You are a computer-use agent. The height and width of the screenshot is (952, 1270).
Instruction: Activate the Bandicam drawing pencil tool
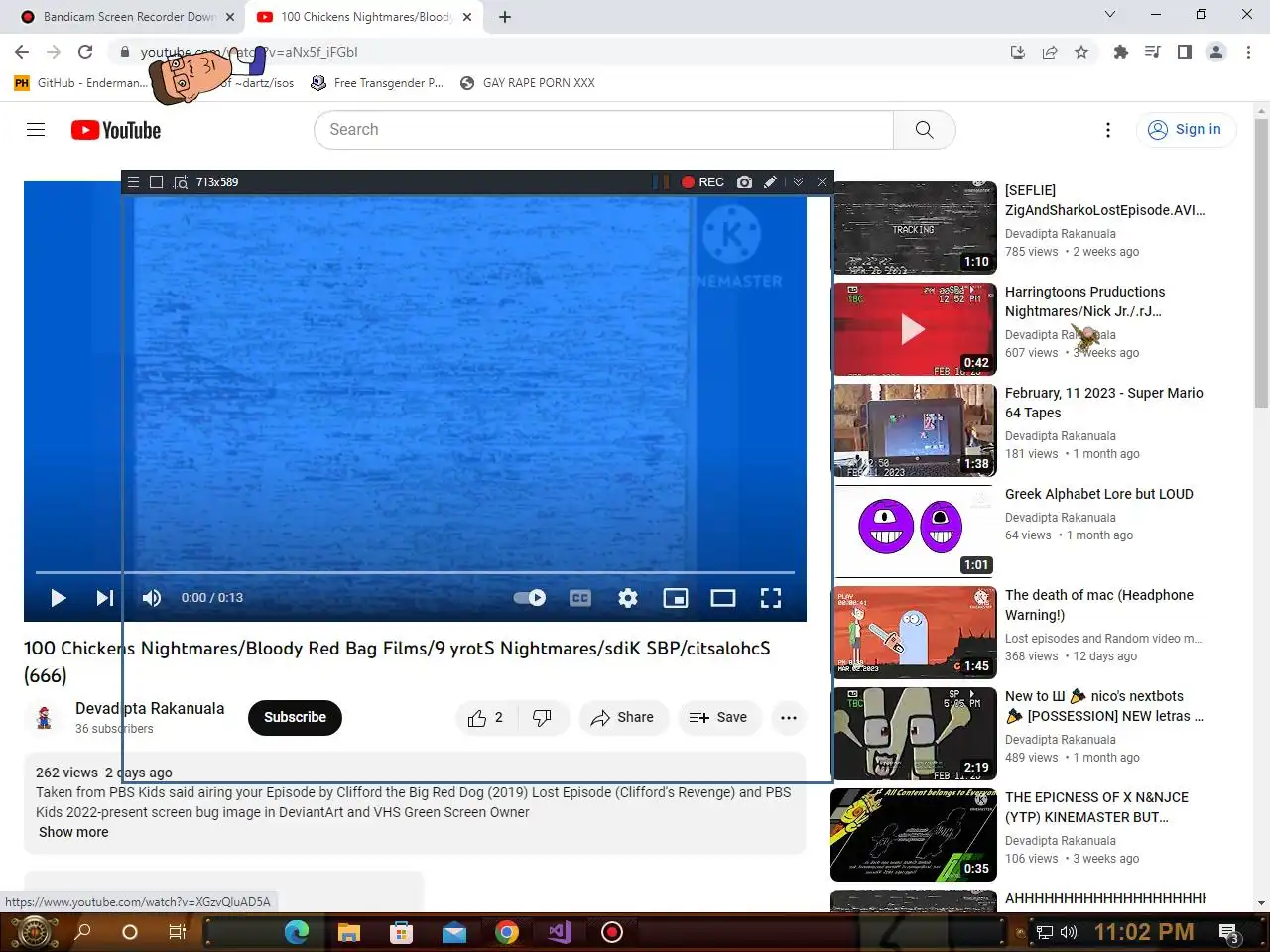771,182
